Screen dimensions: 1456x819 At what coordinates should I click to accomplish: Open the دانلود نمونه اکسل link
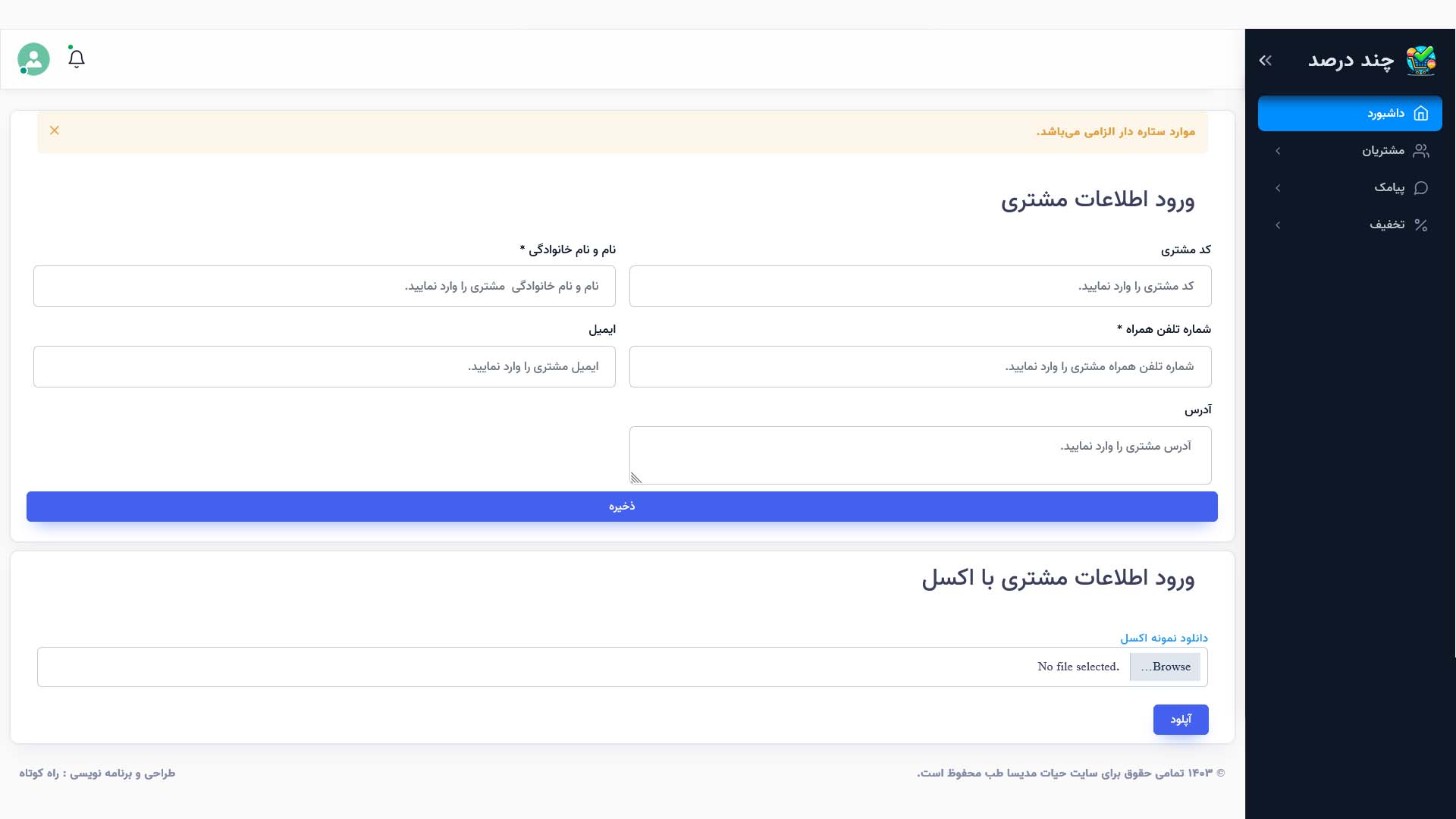click(1164, 638)
